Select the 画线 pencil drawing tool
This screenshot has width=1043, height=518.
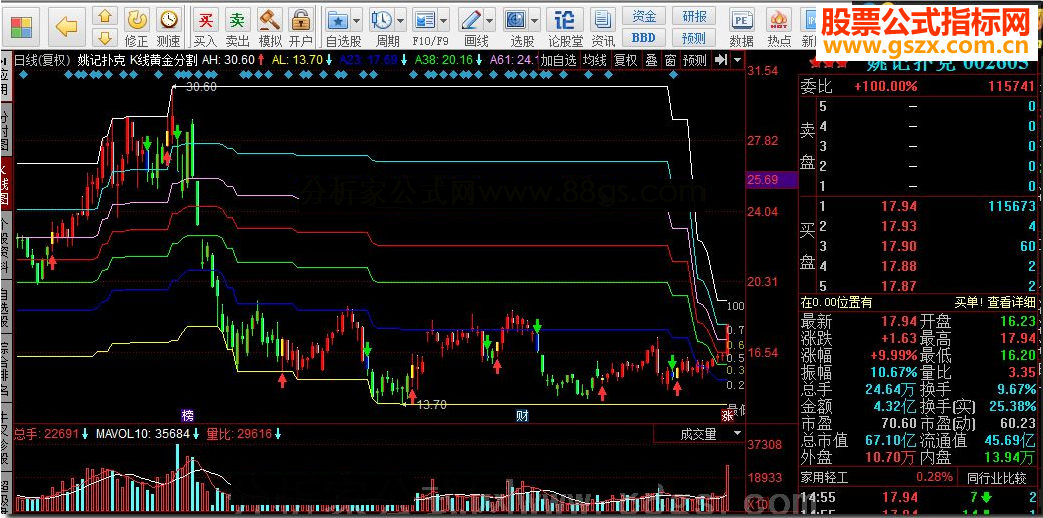tap(471, 19)
